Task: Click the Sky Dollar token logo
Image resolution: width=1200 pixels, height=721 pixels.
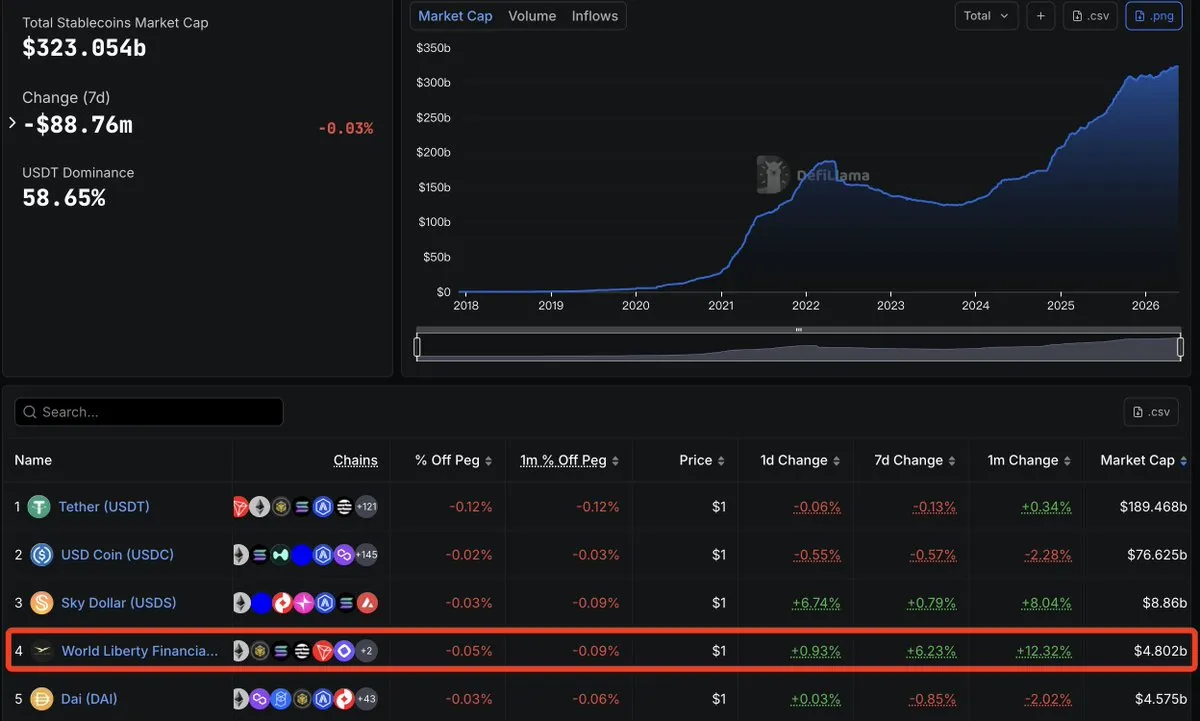Action: point(41,603)
